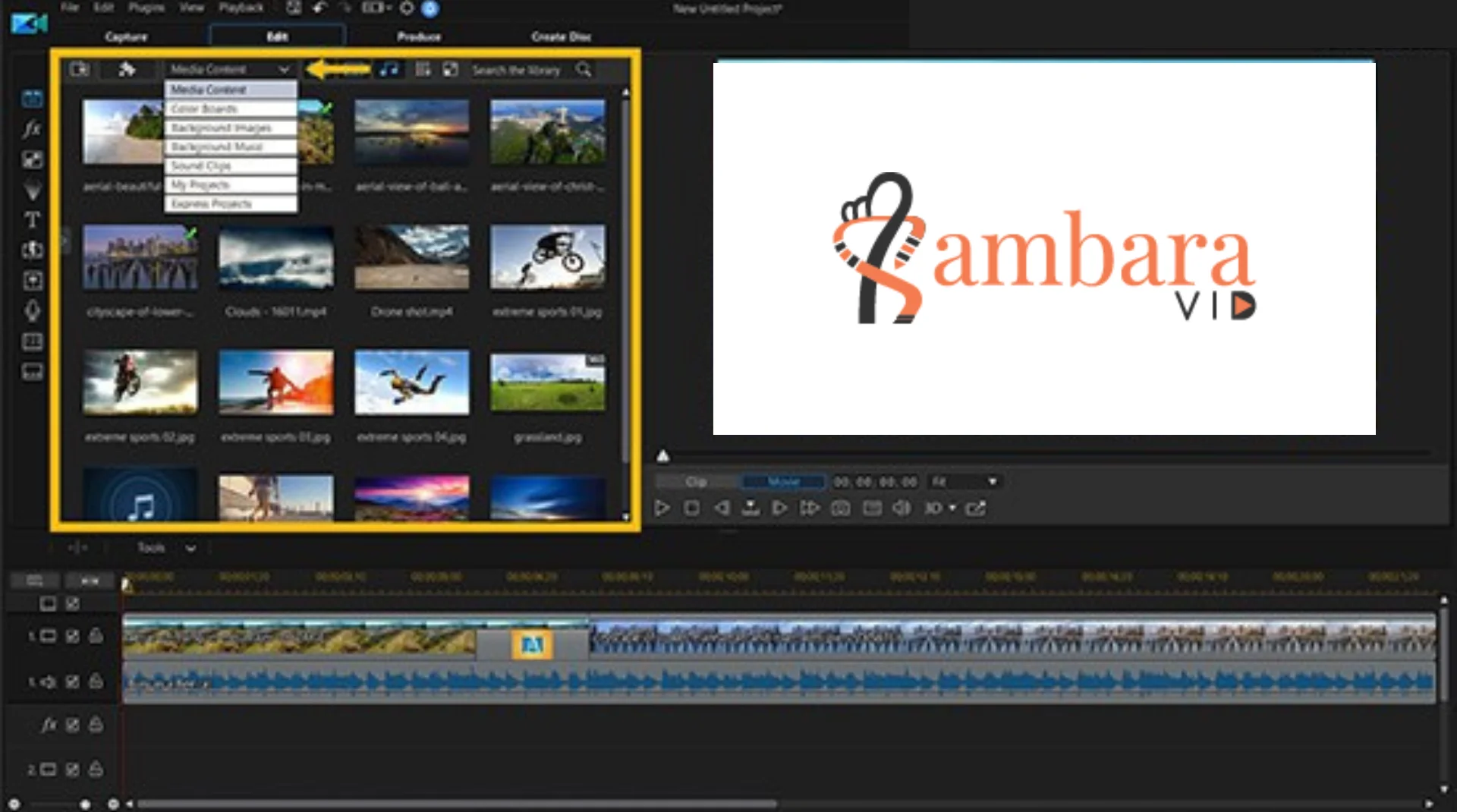
Task: Click the library view size icon
Action: (x=451, y=69)
